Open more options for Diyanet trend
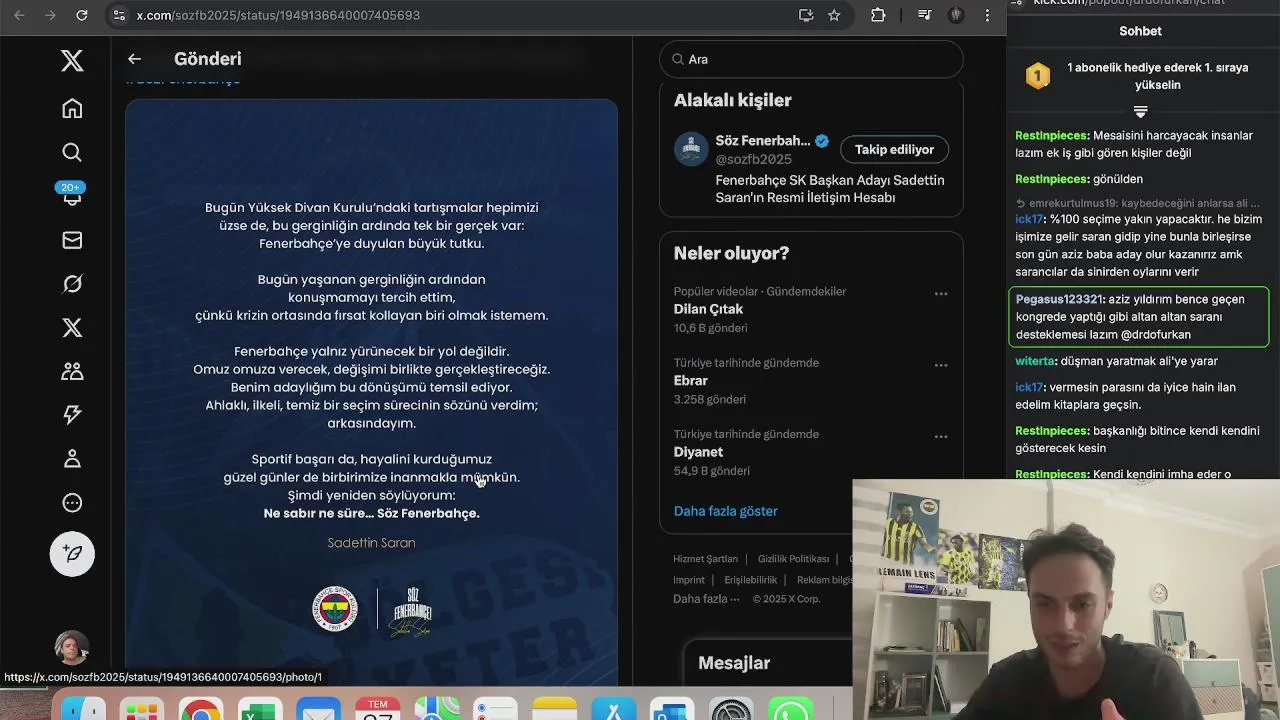 pos(941,436)
